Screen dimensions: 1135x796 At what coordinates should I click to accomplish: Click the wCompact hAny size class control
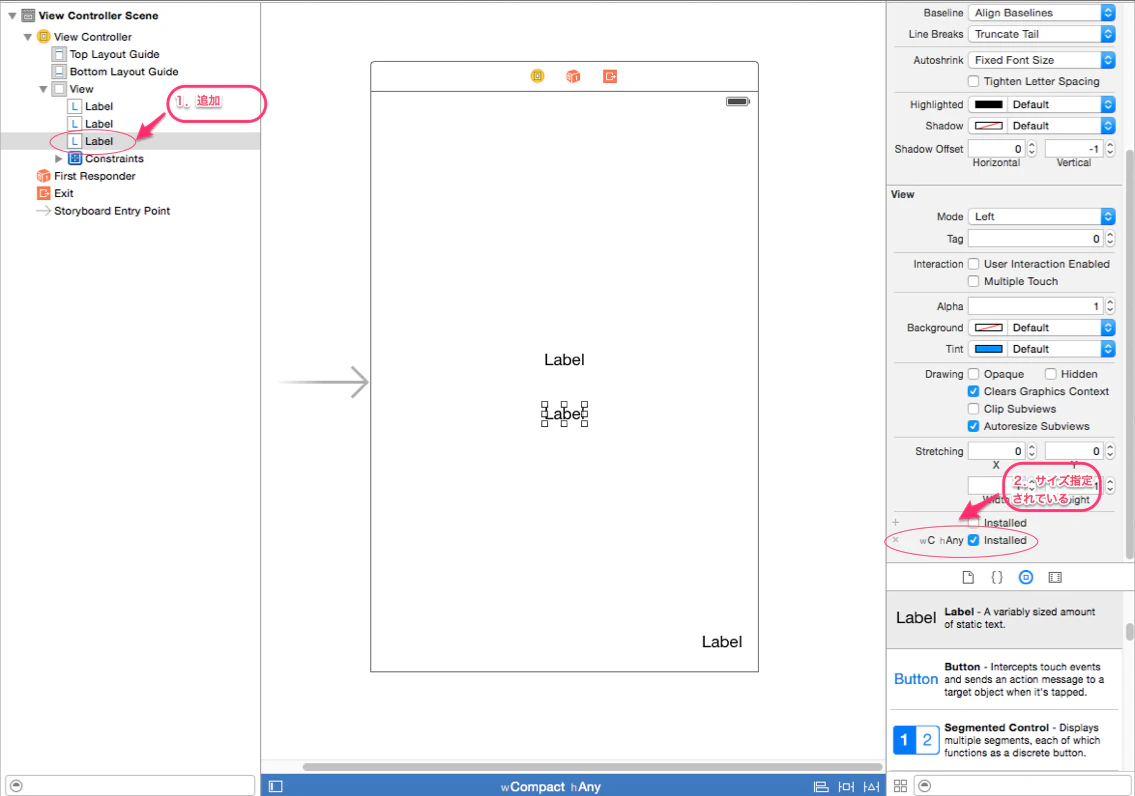tap(550, 787)
